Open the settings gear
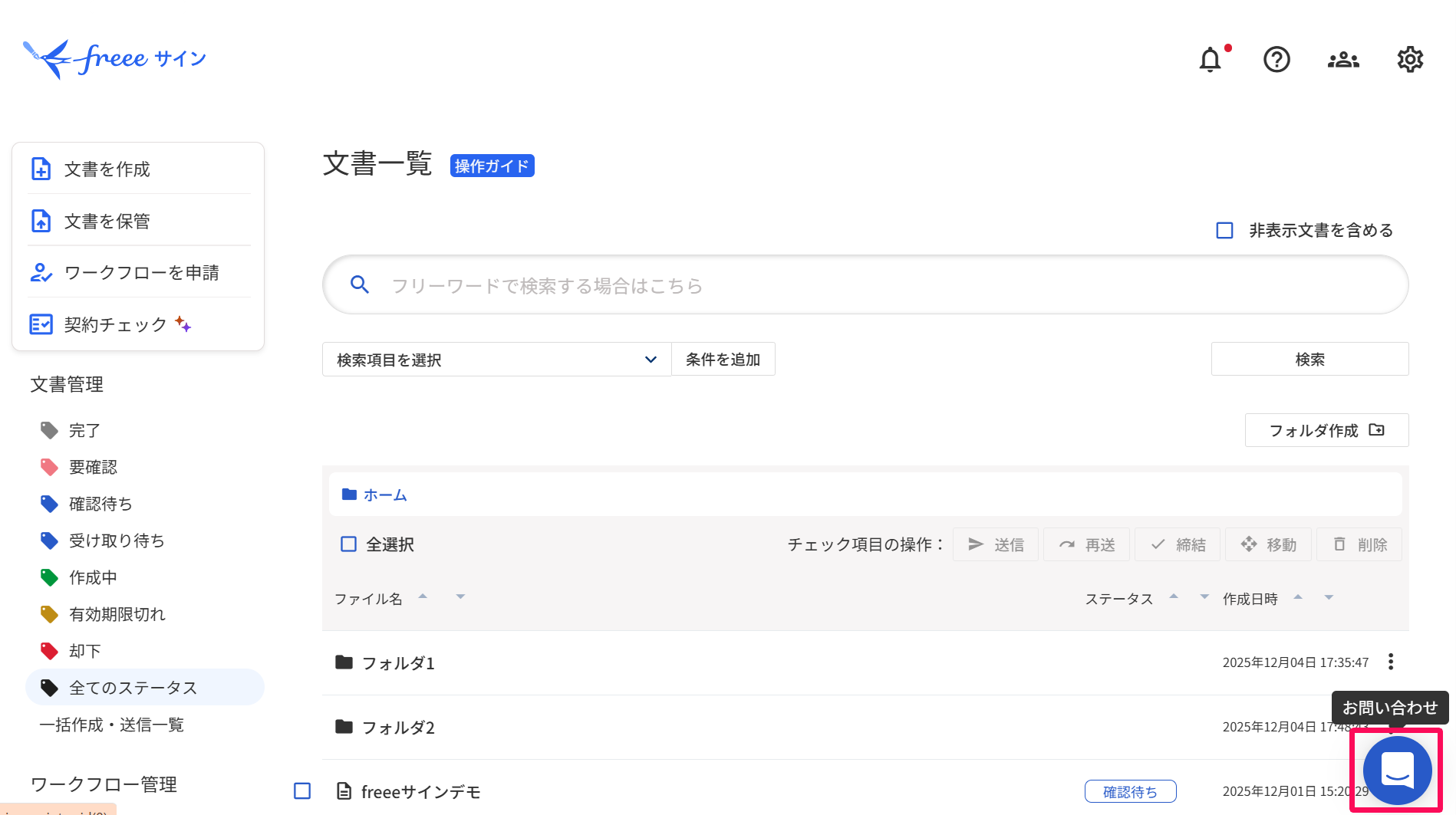This screenshot has width=1456, height=815. pyautogui.click(x=1410, y=59)
